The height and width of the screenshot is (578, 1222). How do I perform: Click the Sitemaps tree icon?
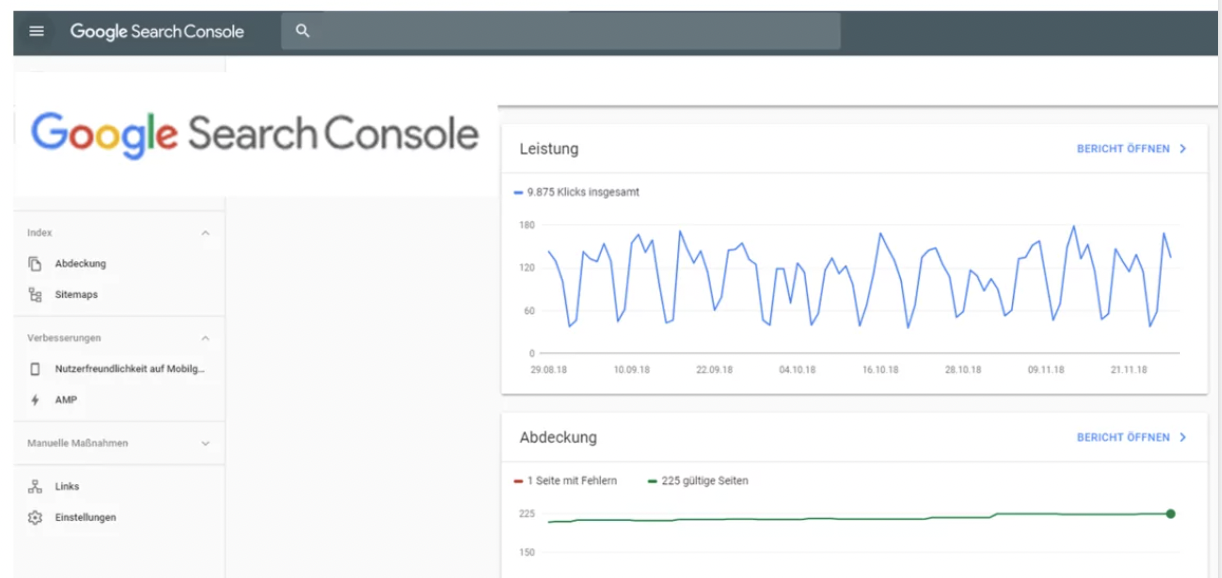[35, 295]
